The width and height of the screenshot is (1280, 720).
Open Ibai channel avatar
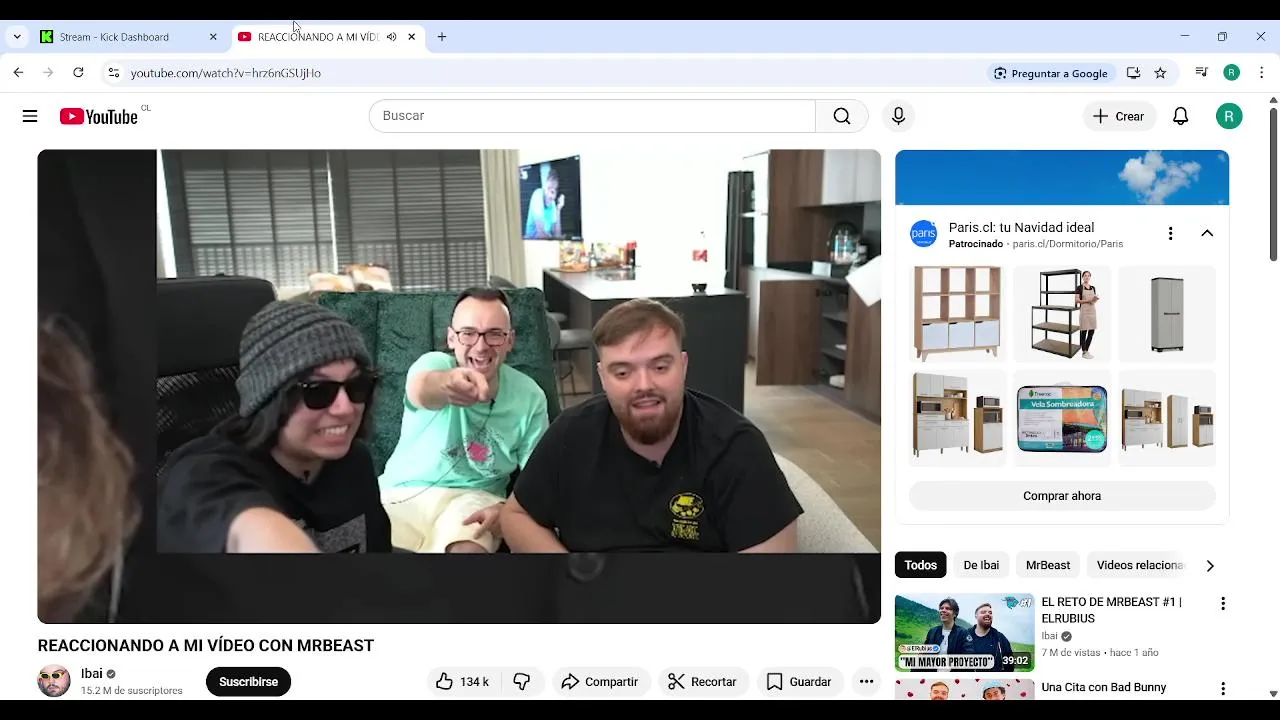54,681
